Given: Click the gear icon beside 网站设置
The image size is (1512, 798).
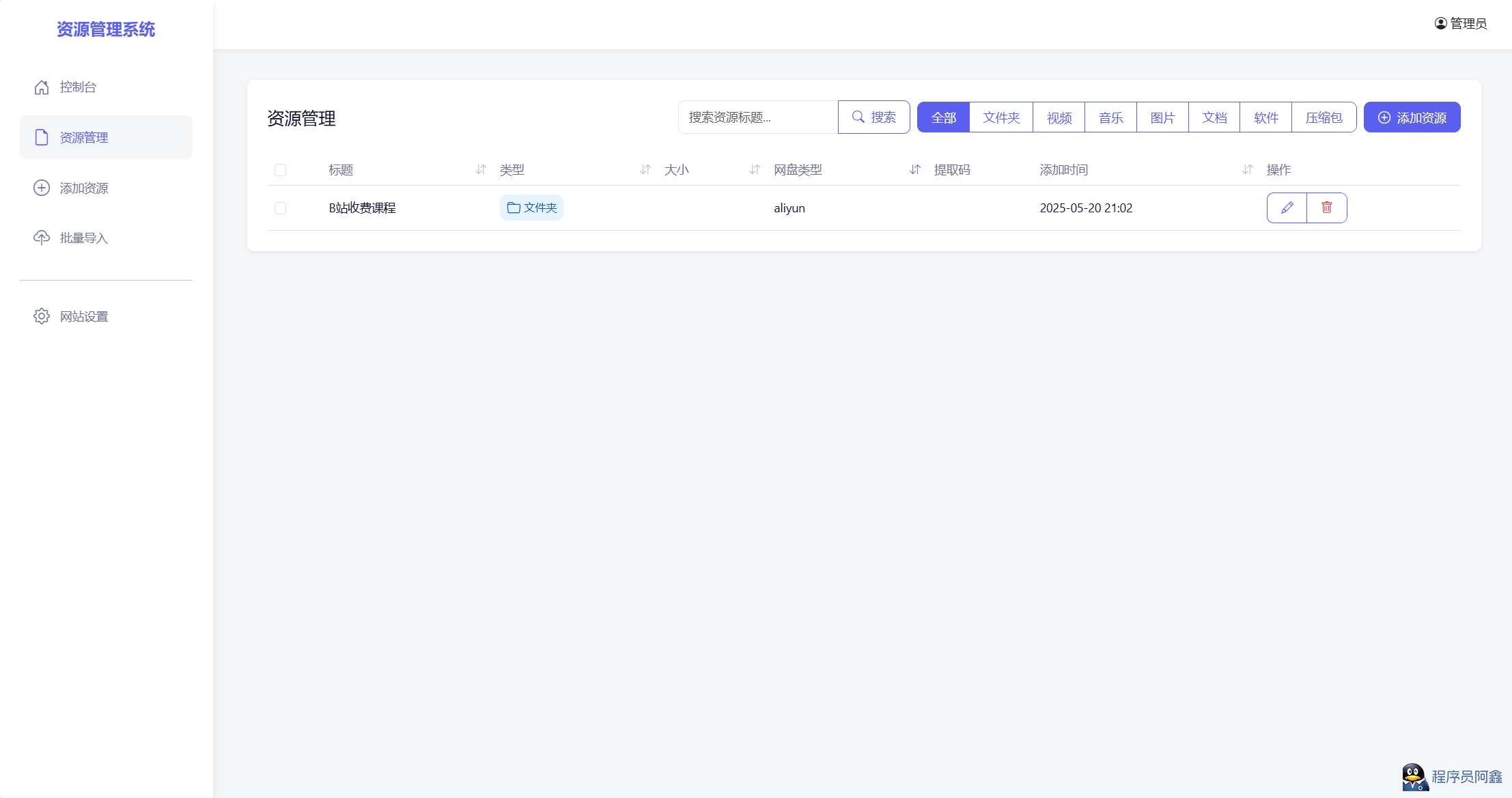Looking at the screenshot, I should click(x=42, y=316).
